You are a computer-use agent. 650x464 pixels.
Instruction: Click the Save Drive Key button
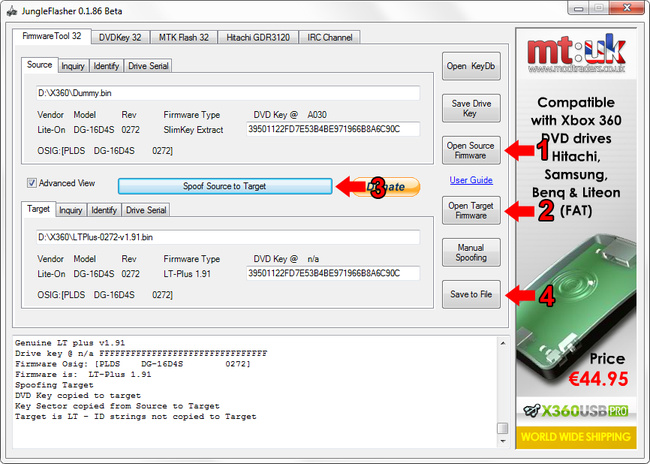[471, 108]
